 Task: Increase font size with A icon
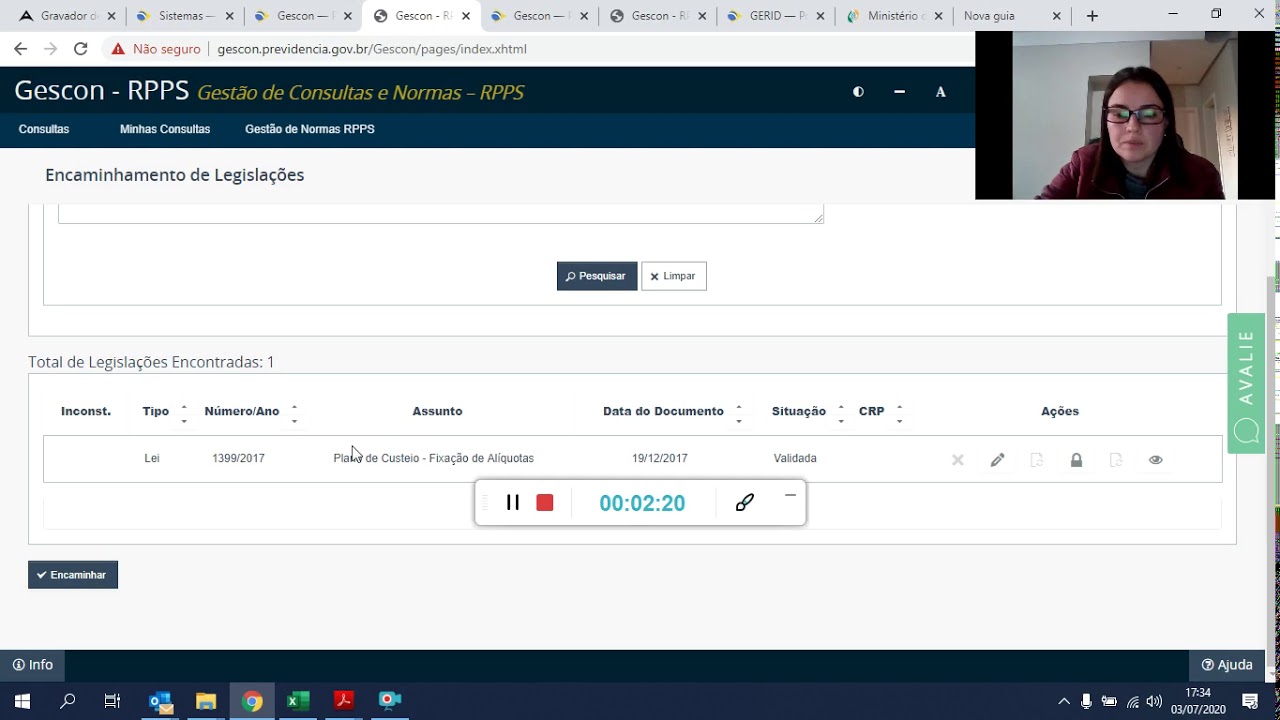click(940, 92)
